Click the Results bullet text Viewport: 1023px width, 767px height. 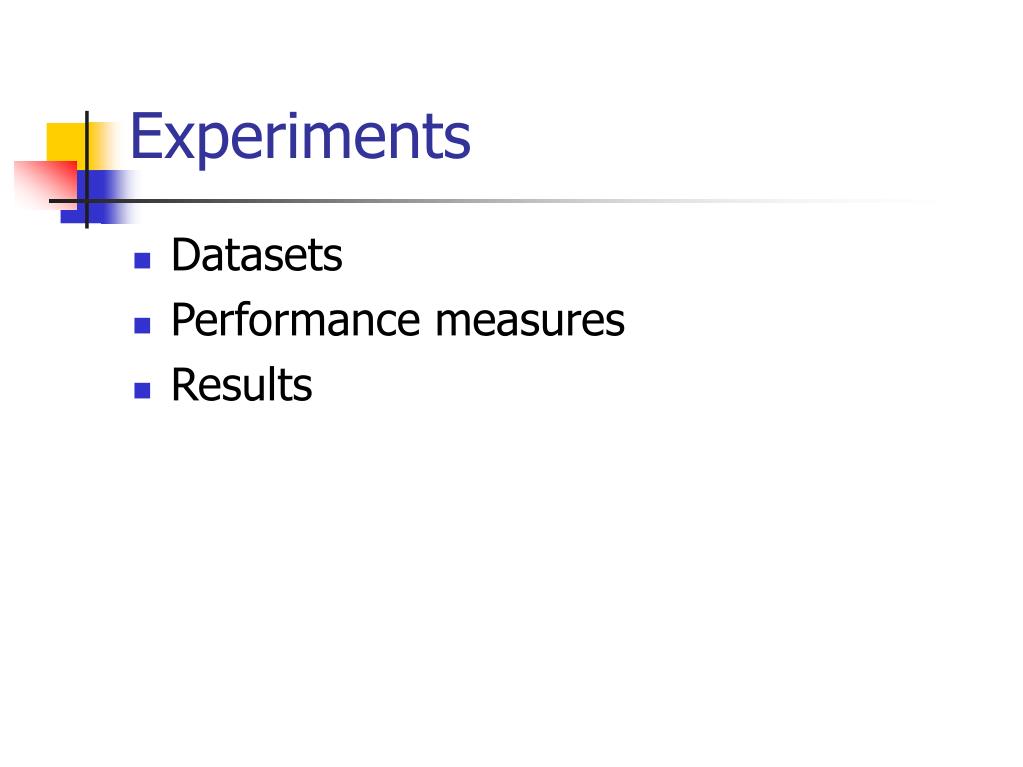(x=242, y=384)
